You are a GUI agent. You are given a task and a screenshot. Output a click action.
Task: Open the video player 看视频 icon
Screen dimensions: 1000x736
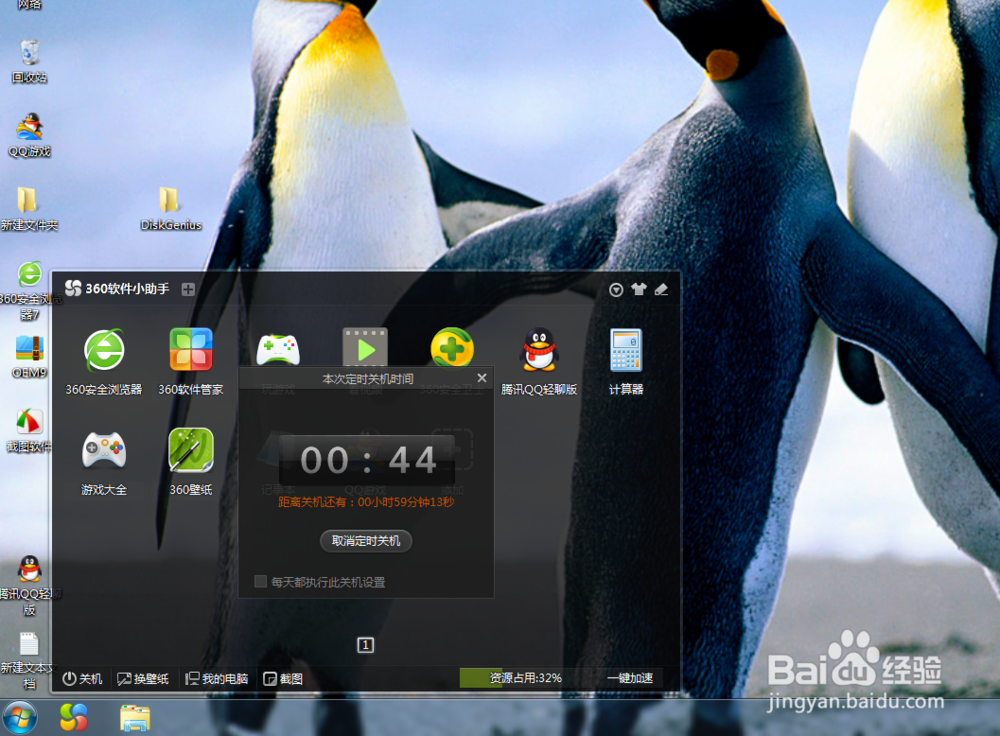click(x=365, y=348)
